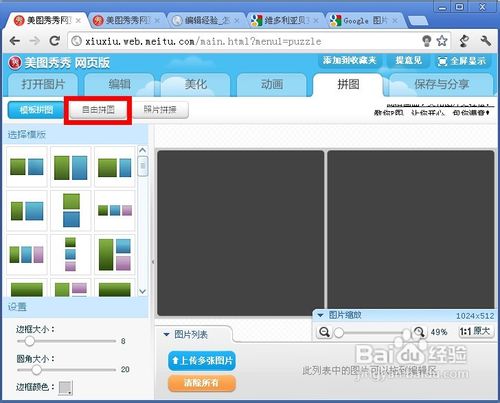Select the 照片拼接 mode button
500x403 pixels.
click(160, 110)
